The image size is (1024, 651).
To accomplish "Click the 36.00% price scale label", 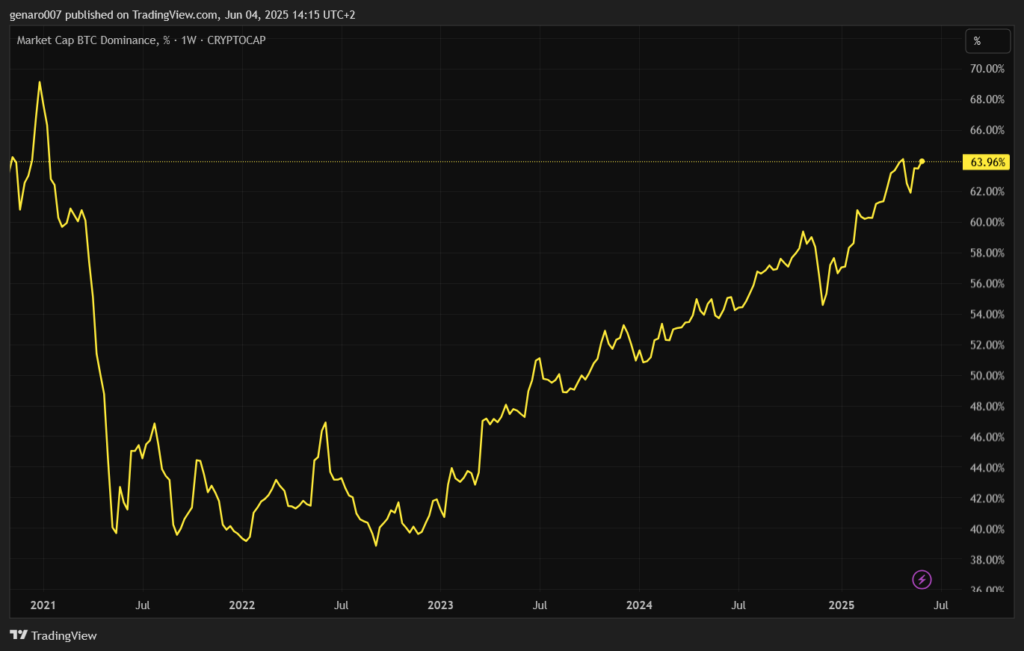I will pos(987,590).
